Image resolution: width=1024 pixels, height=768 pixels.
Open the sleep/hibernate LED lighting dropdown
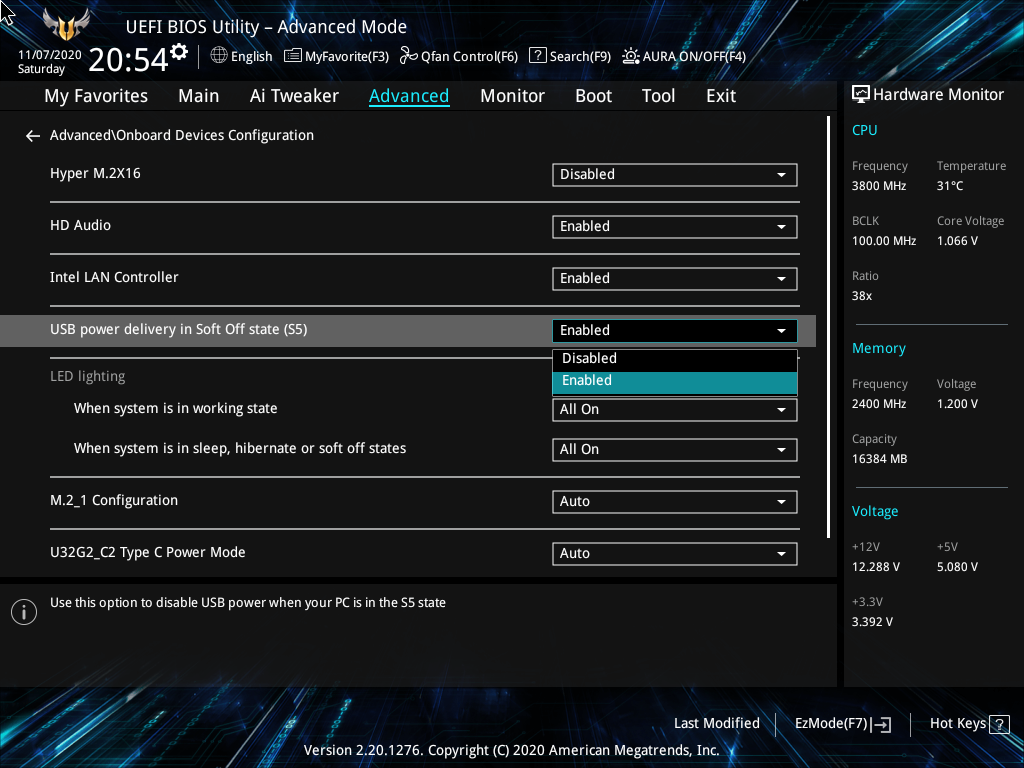tap(675, 450)
